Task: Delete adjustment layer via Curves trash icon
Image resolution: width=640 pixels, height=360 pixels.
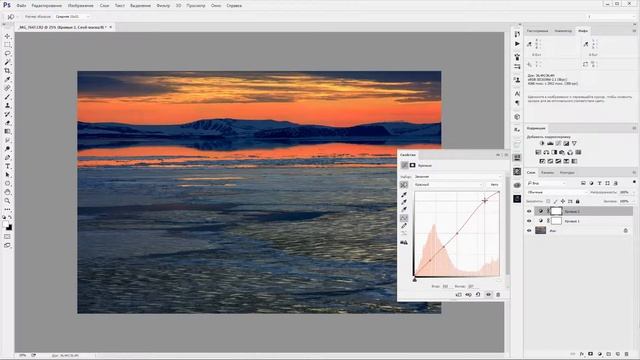Action: point(498,294)
